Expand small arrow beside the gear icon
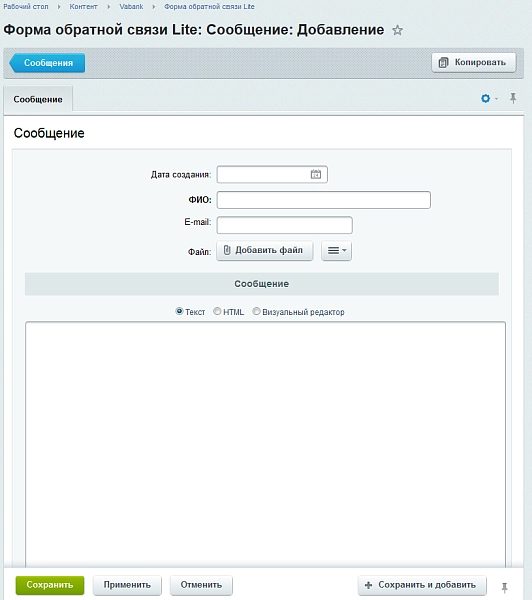The height and width of the screenshot is (600, 532). (x=496, y=99)
